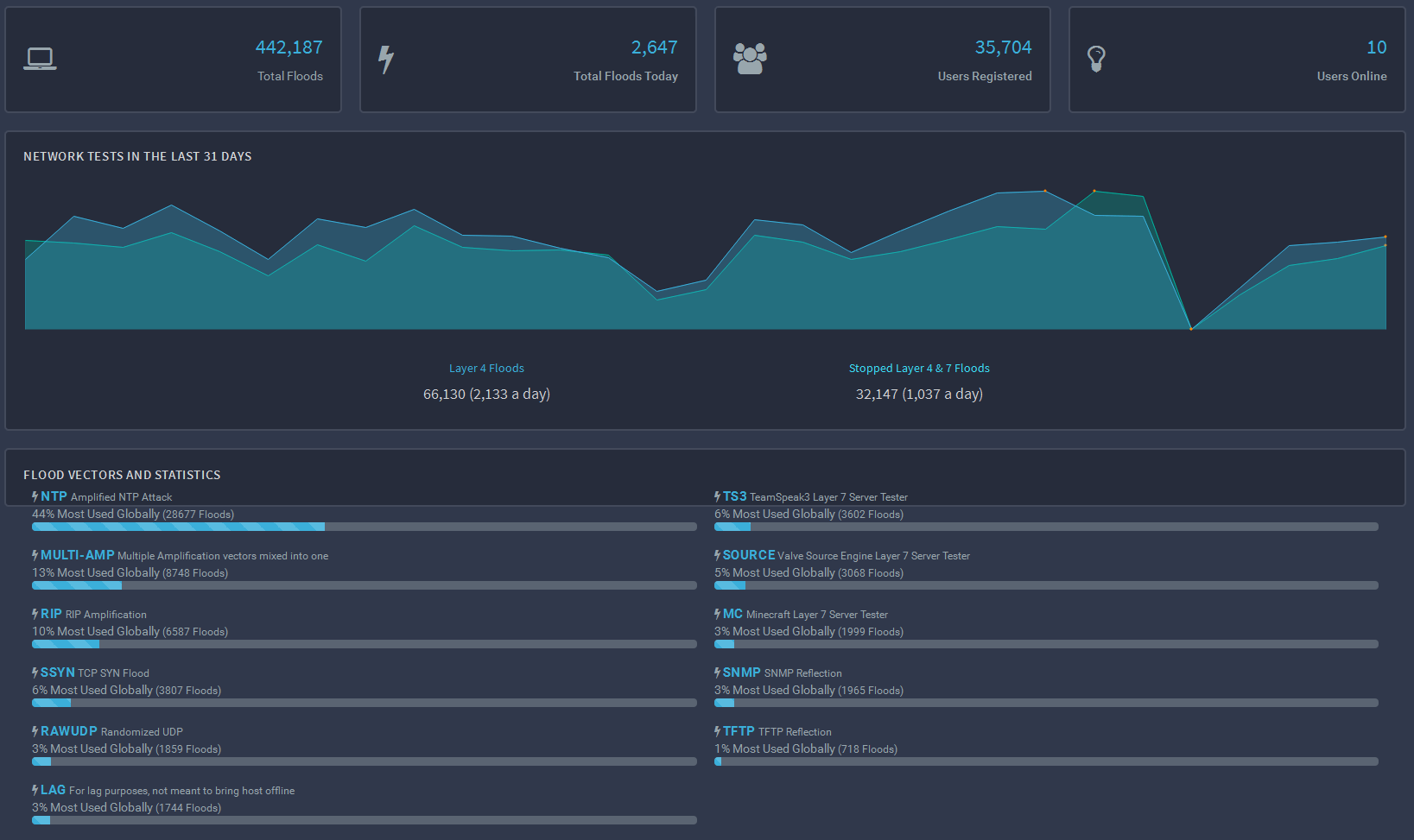Select the Stopped Layer 4 & 7 Floods legend
Viewport: 1414px width, 840px height.
[919, 368]
